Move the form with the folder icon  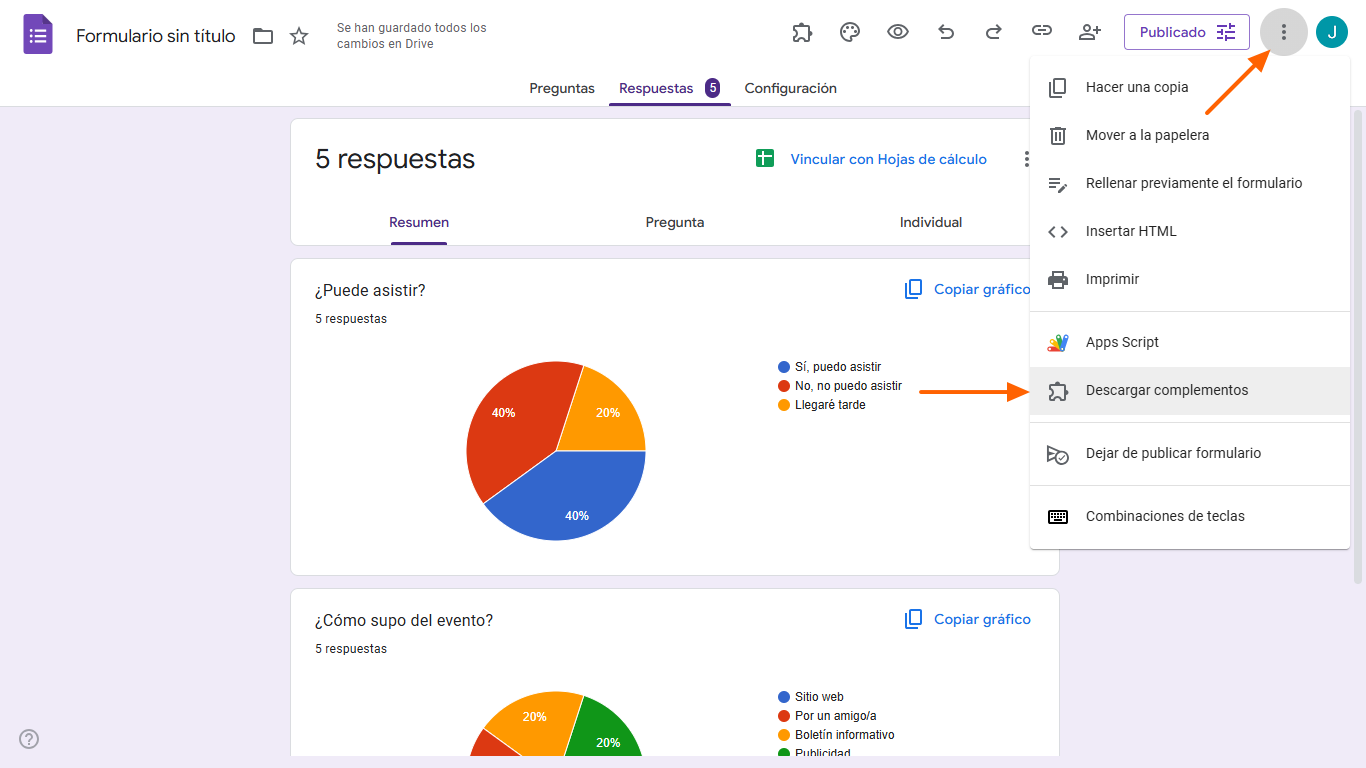[262, 35]
